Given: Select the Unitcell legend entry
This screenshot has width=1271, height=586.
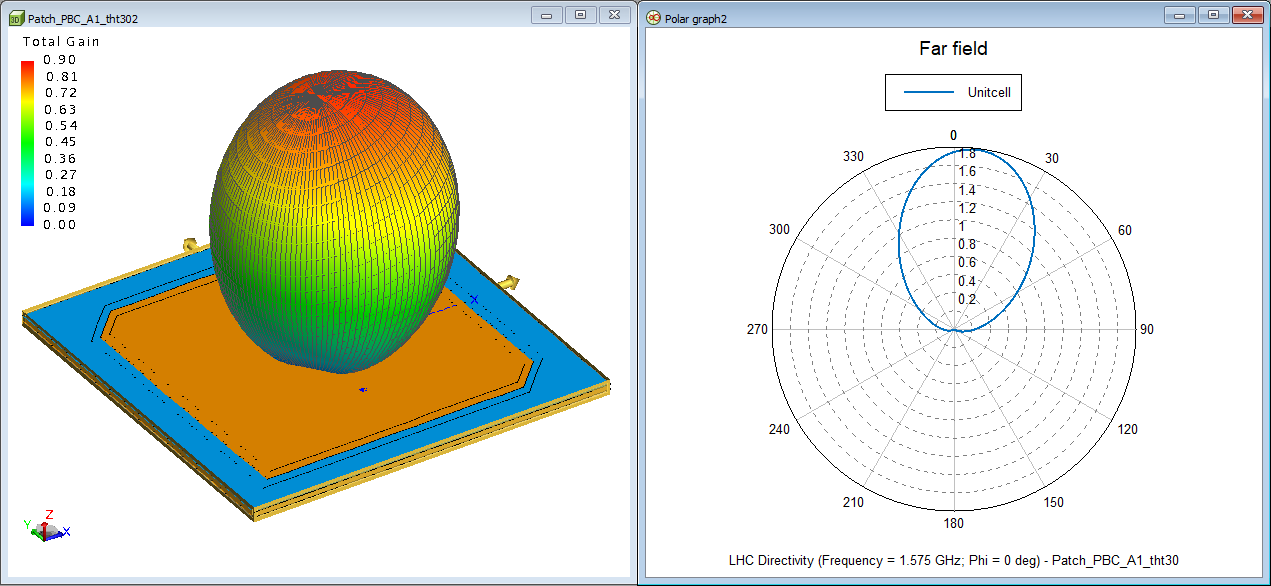Looking at the screenshot, I should (988, 92).
